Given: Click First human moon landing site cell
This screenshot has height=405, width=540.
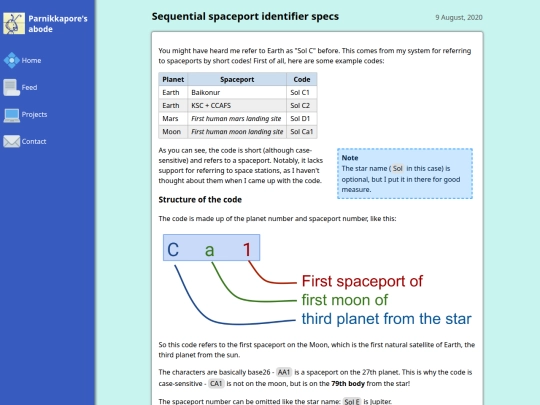Looking at the screenshot, I should 237,132.
